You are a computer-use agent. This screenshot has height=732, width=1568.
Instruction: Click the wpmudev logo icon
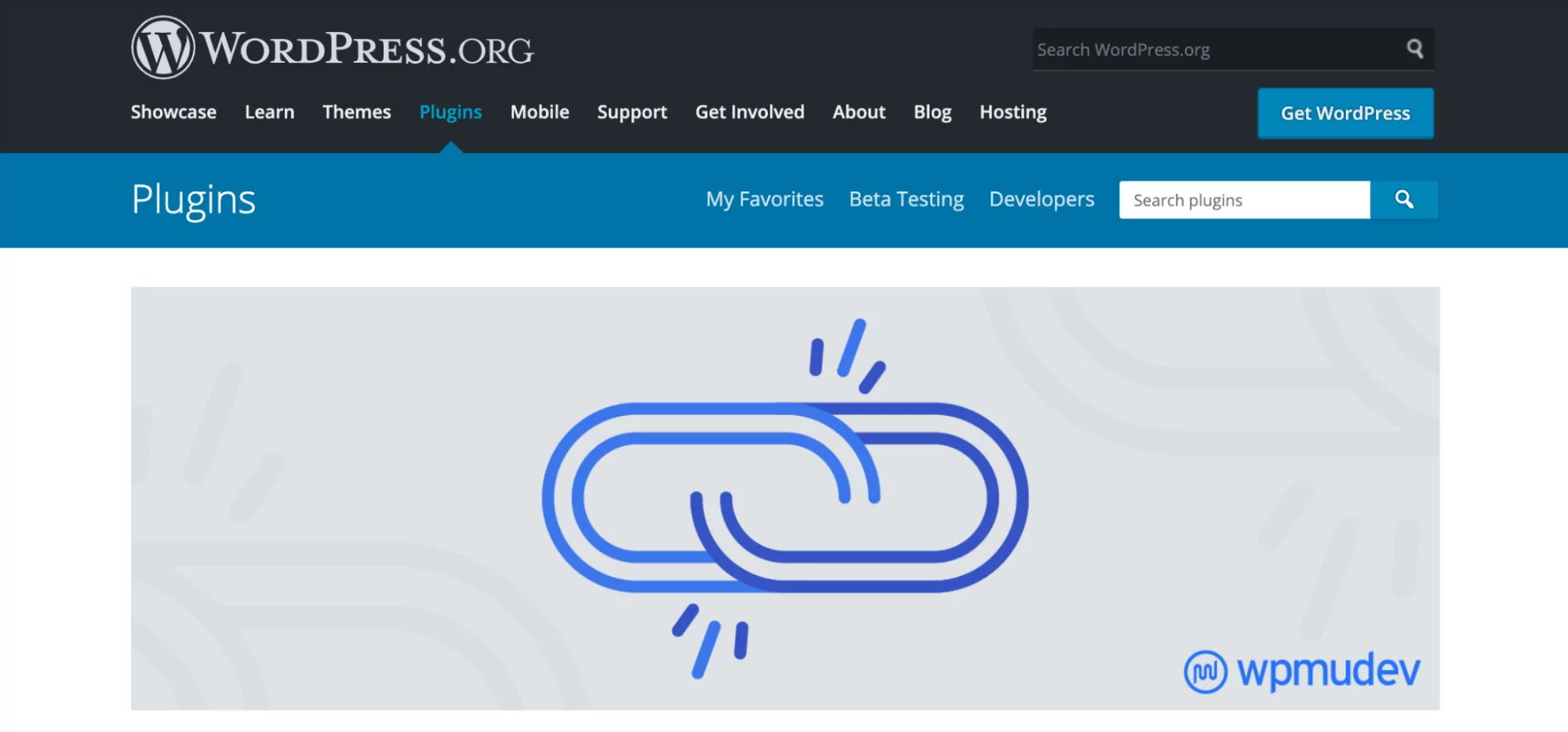(1208, 669)
